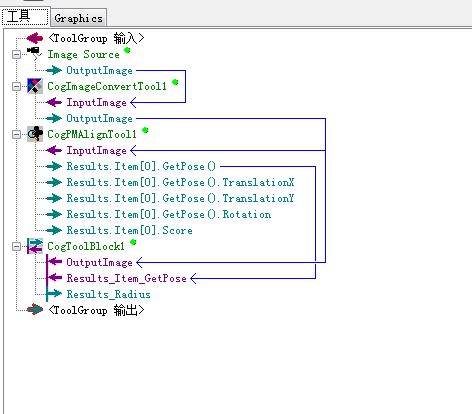Click the ToolGroup input red arrow icon
The width and height of the screenshot is (472, 414).
pyautogui.click(x=35, y=38)
